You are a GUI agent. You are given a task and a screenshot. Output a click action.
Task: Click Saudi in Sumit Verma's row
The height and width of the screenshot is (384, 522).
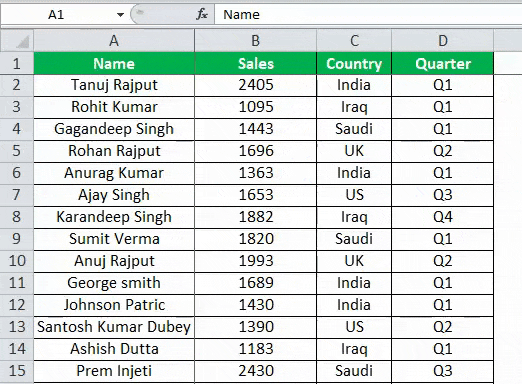point(354,239)
